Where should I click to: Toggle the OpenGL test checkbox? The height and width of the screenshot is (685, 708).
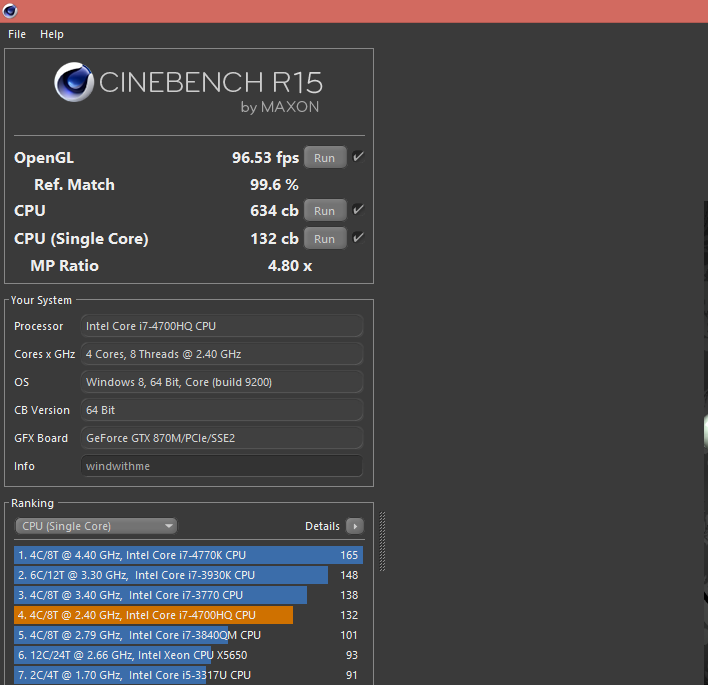pyautogui.click(x=358, y=157)
